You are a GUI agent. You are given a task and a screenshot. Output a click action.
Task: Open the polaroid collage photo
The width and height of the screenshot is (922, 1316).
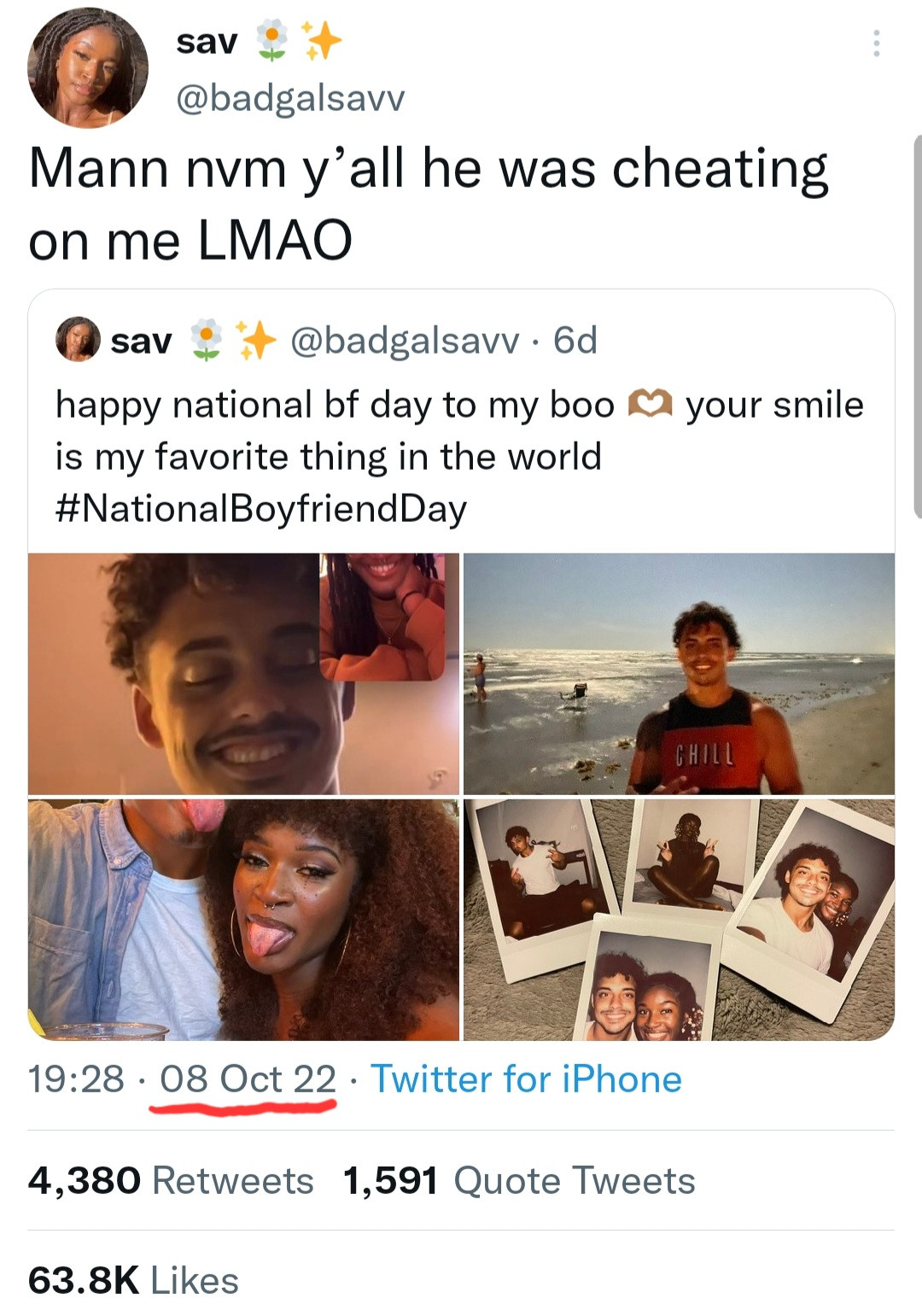pos(679,920)
